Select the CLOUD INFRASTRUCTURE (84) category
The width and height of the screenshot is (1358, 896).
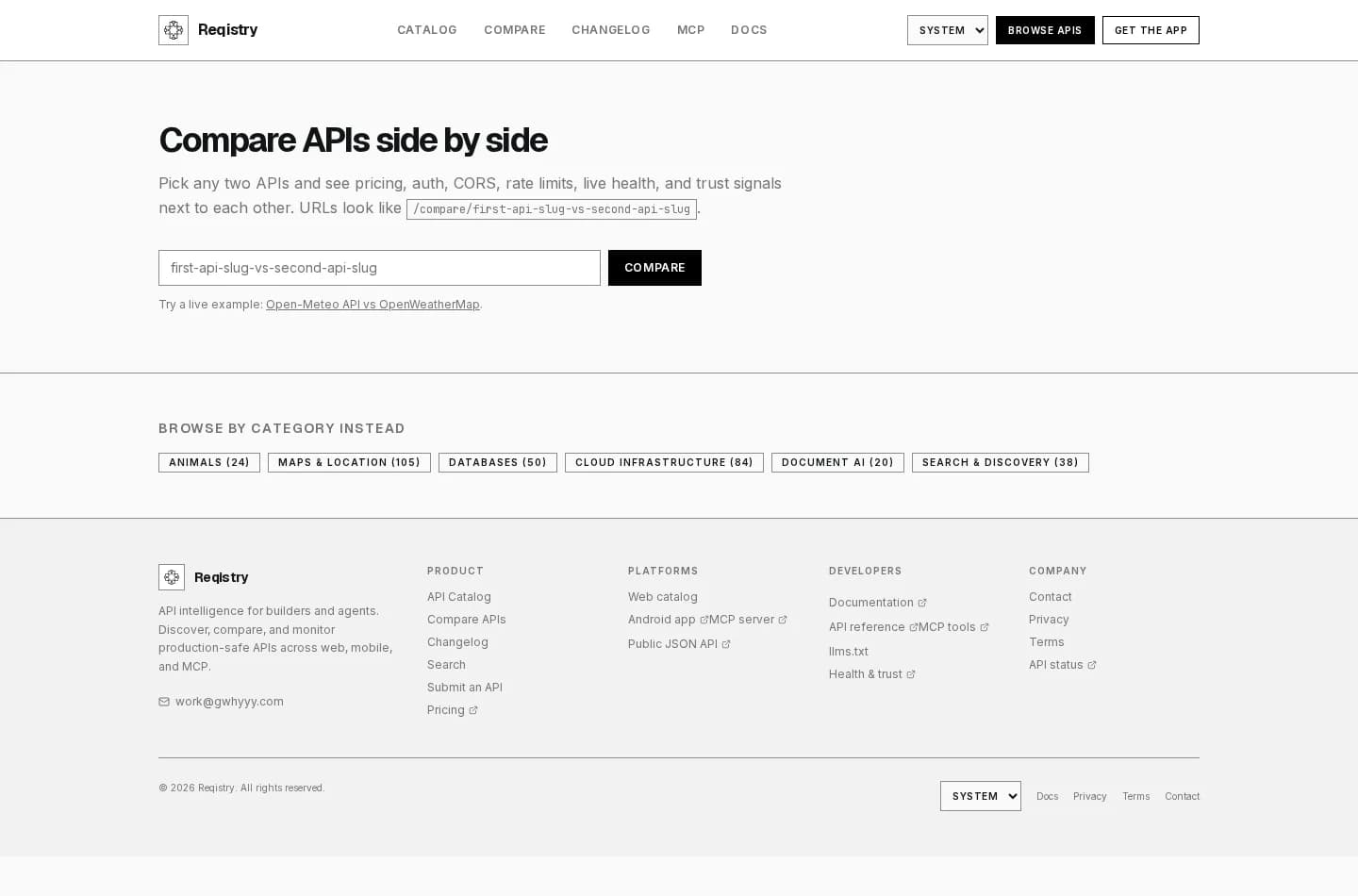click(664, 463)
